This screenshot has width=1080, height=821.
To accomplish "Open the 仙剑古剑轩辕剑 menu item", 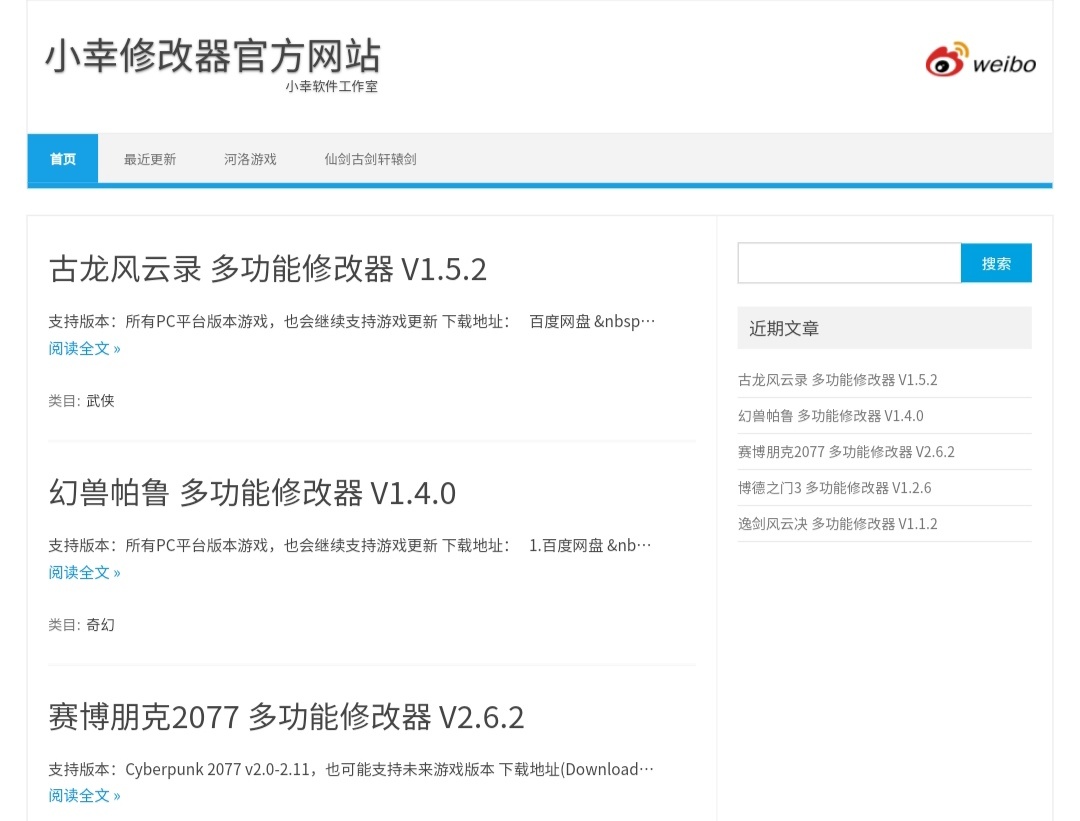I will click(x=370, y=159).
